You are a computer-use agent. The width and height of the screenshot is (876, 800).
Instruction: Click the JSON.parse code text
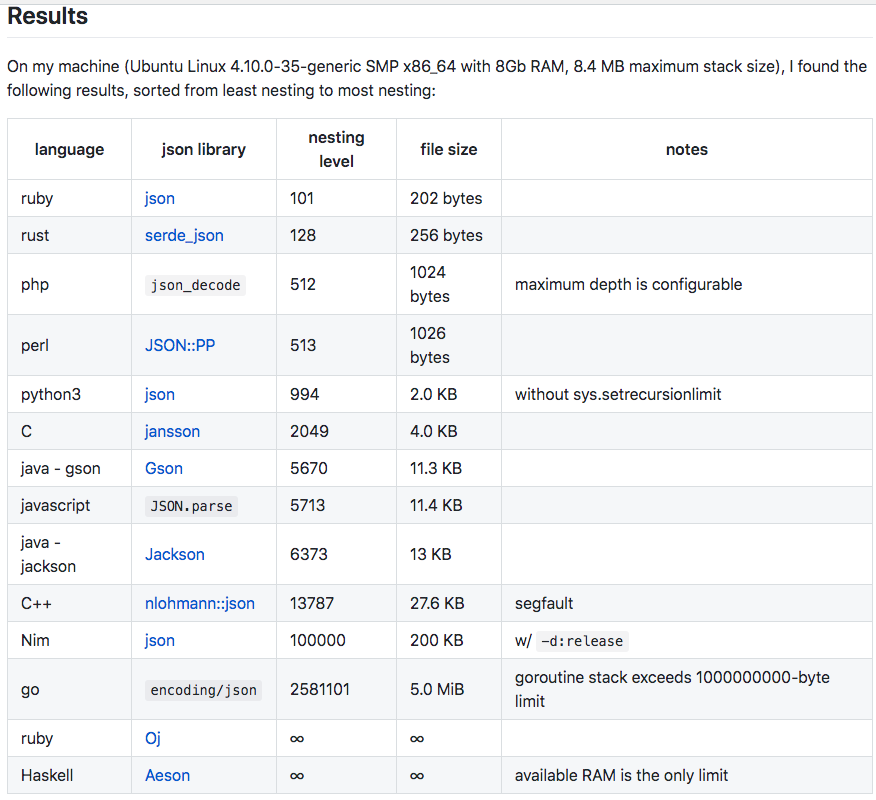point(191,506)
